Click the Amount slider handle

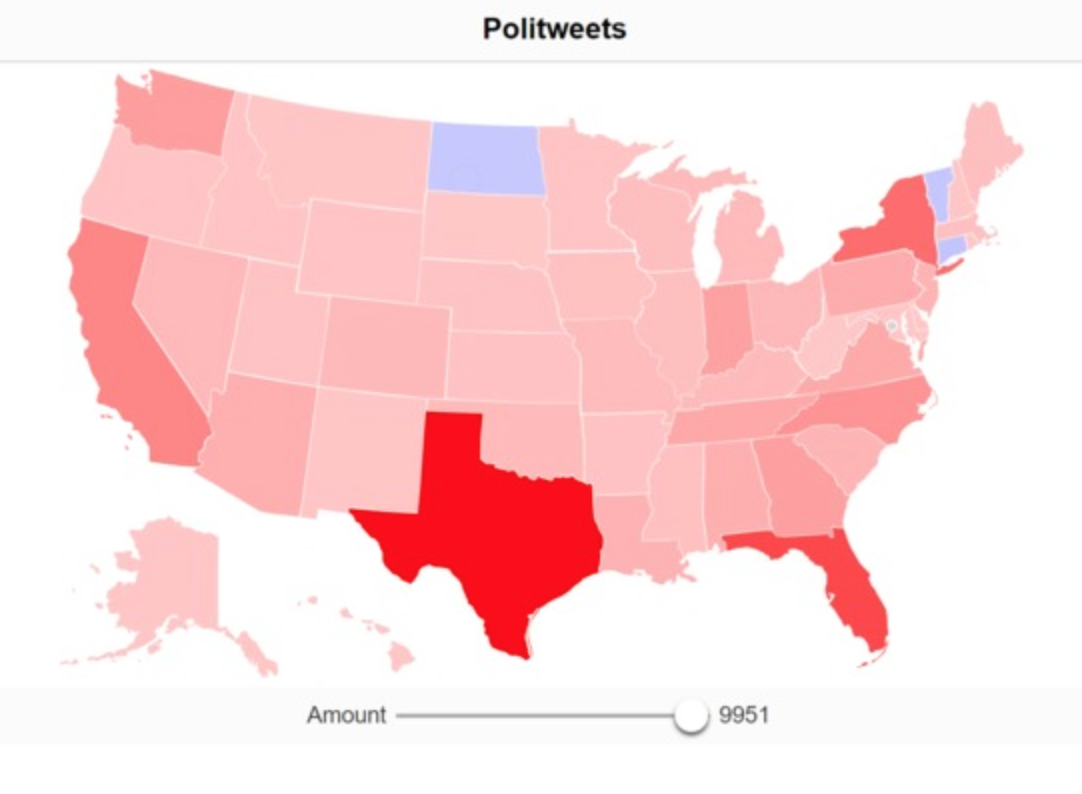pyautogui.click(x=690, y=716)
